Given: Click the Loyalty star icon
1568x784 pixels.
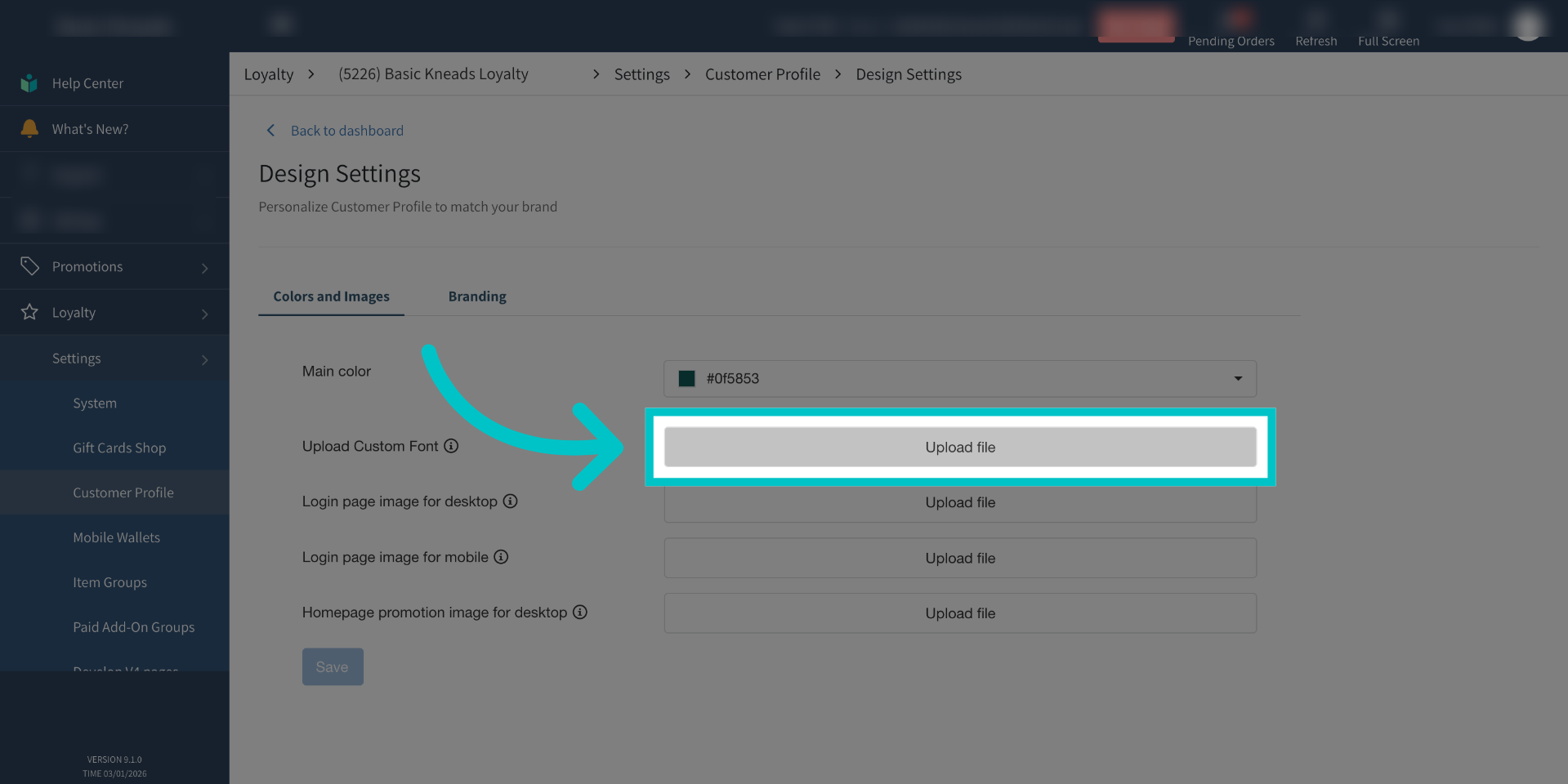Looking at the screenshot, I should pos(29,312).
